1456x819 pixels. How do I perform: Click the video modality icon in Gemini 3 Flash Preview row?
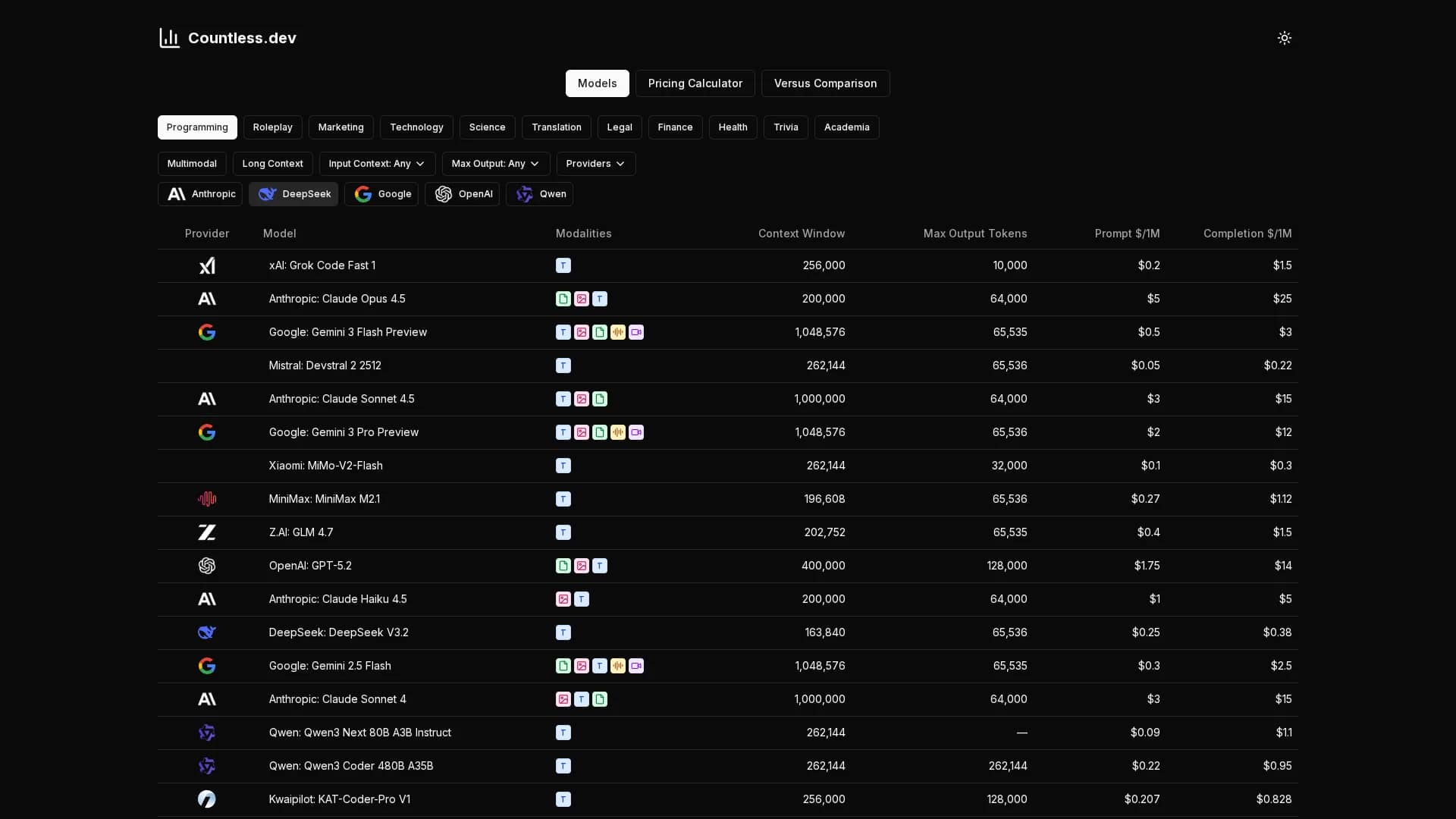point(636,332)
